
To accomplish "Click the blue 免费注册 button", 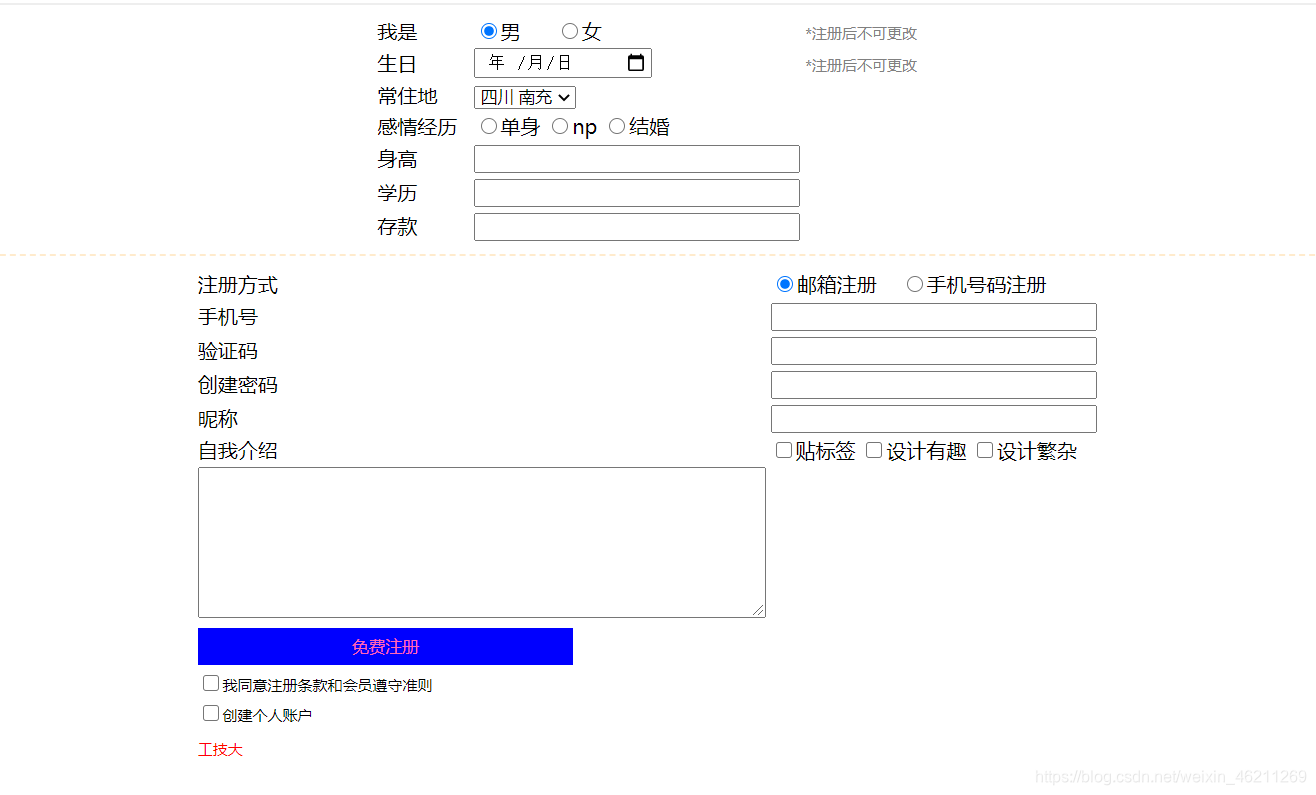I will (x=385, y=647).
